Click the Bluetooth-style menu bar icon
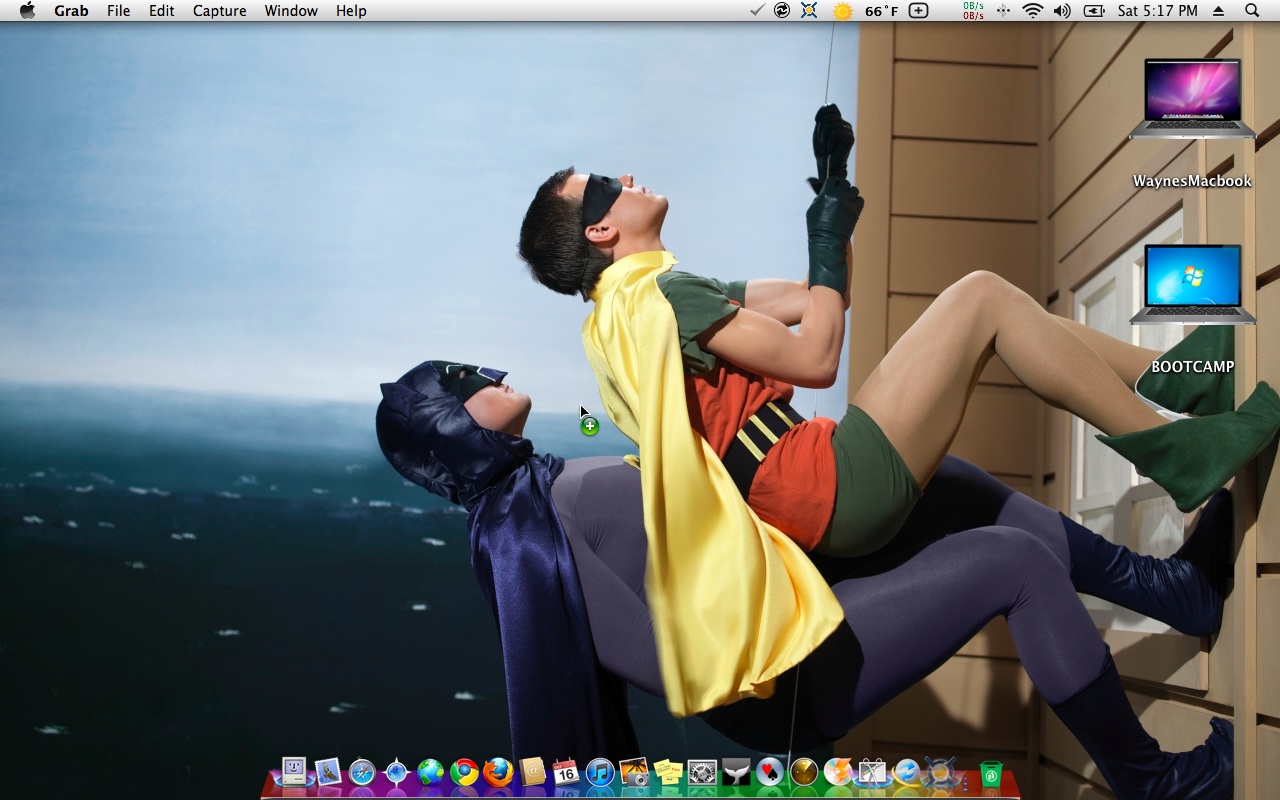The width and height of the screenshot is (1280, 800). pos(1003,11)
